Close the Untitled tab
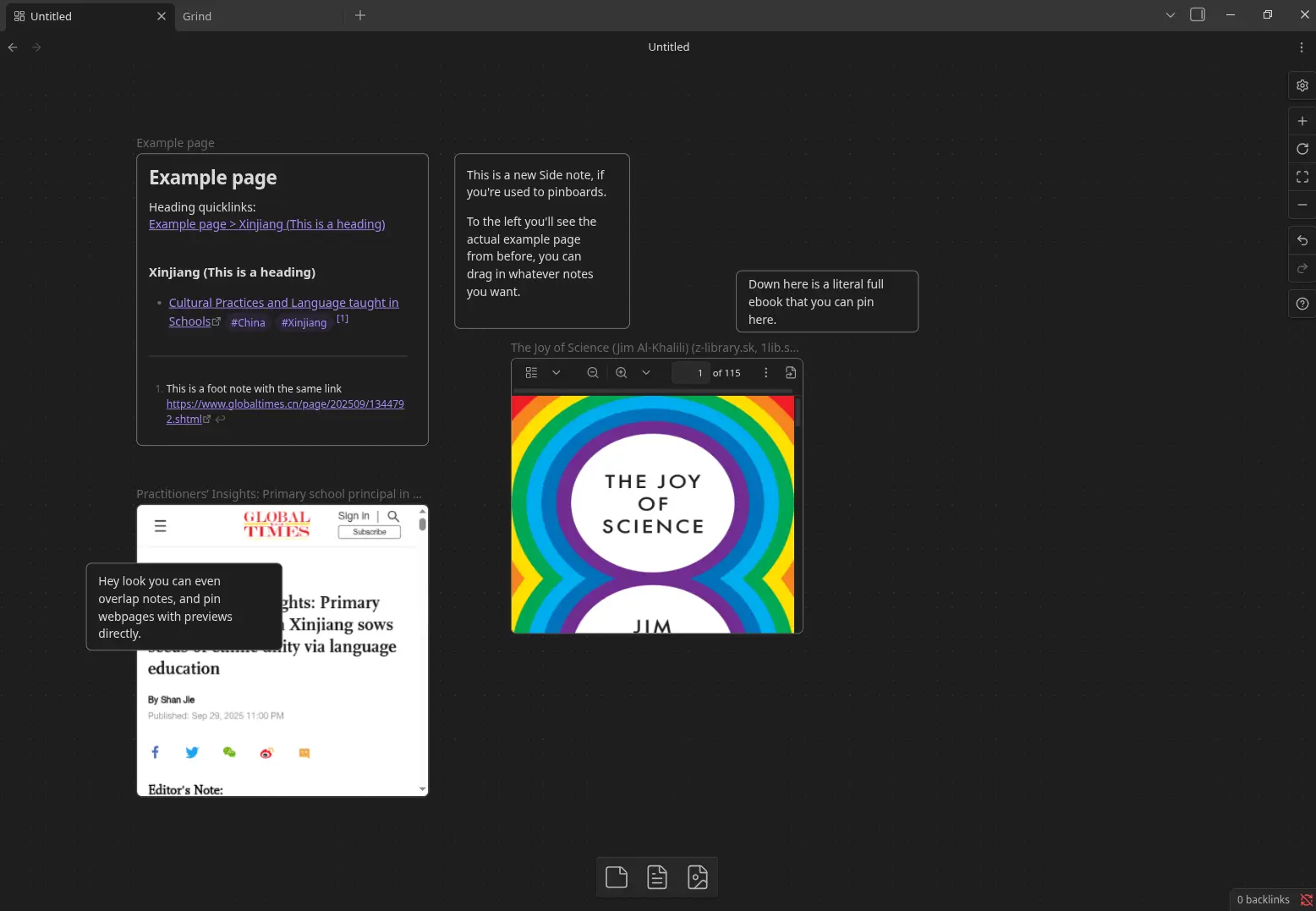The height and width of the screenshot is (911, 1316). (162, 16)
